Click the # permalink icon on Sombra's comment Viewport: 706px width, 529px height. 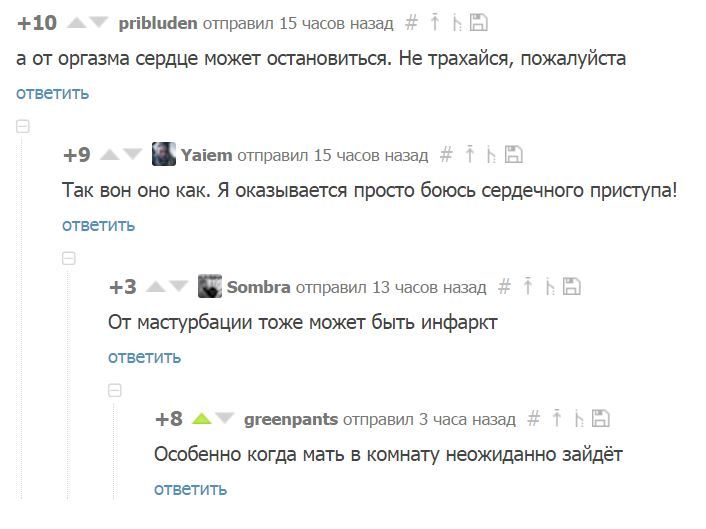tap(505, 287)
